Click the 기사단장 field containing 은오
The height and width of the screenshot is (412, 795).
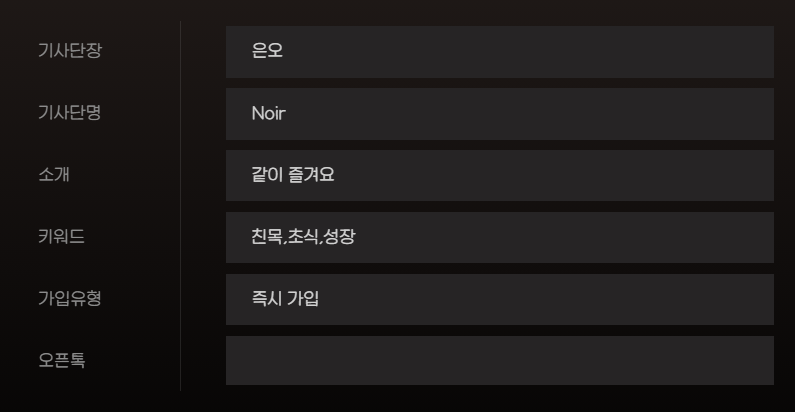coord(499,51)
